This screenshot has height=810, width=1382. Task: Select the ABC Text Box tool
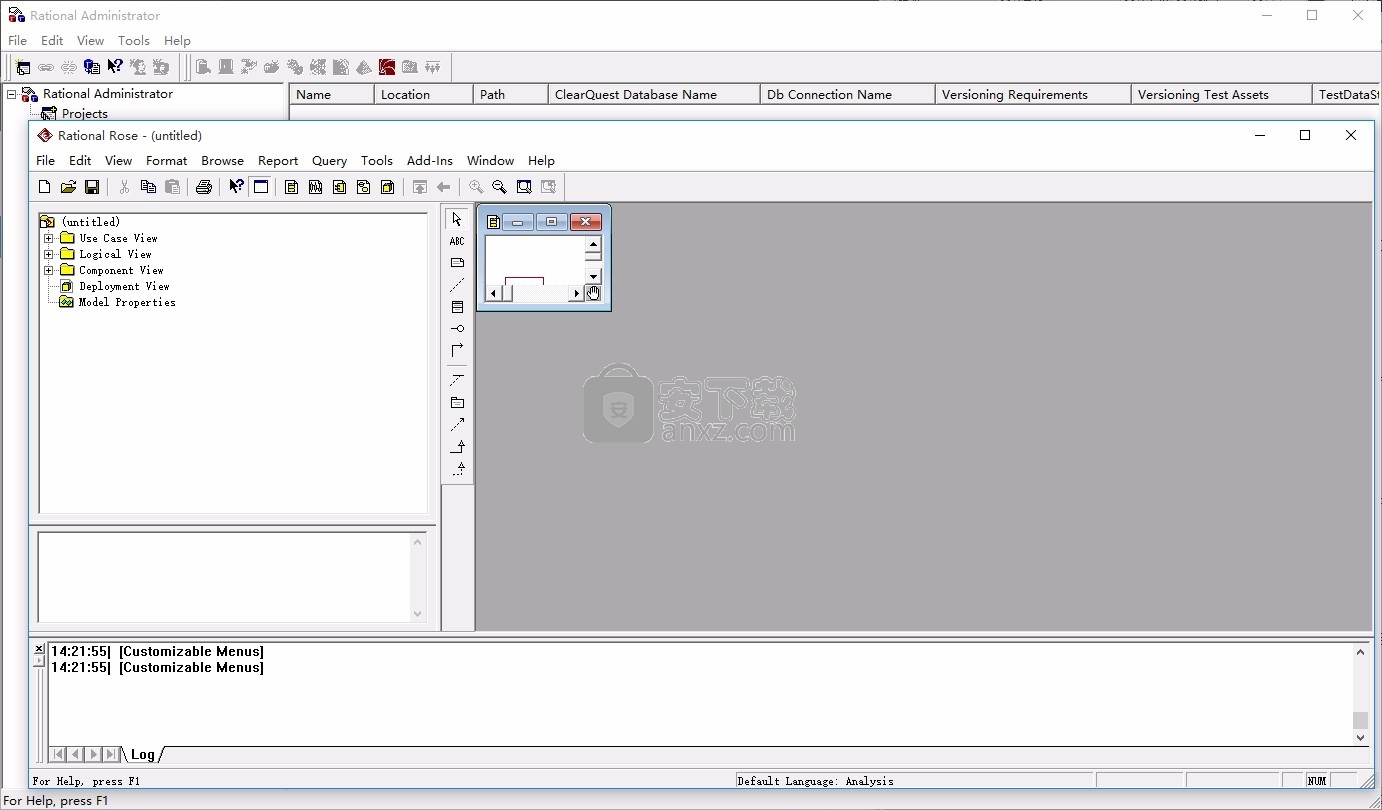457,241
